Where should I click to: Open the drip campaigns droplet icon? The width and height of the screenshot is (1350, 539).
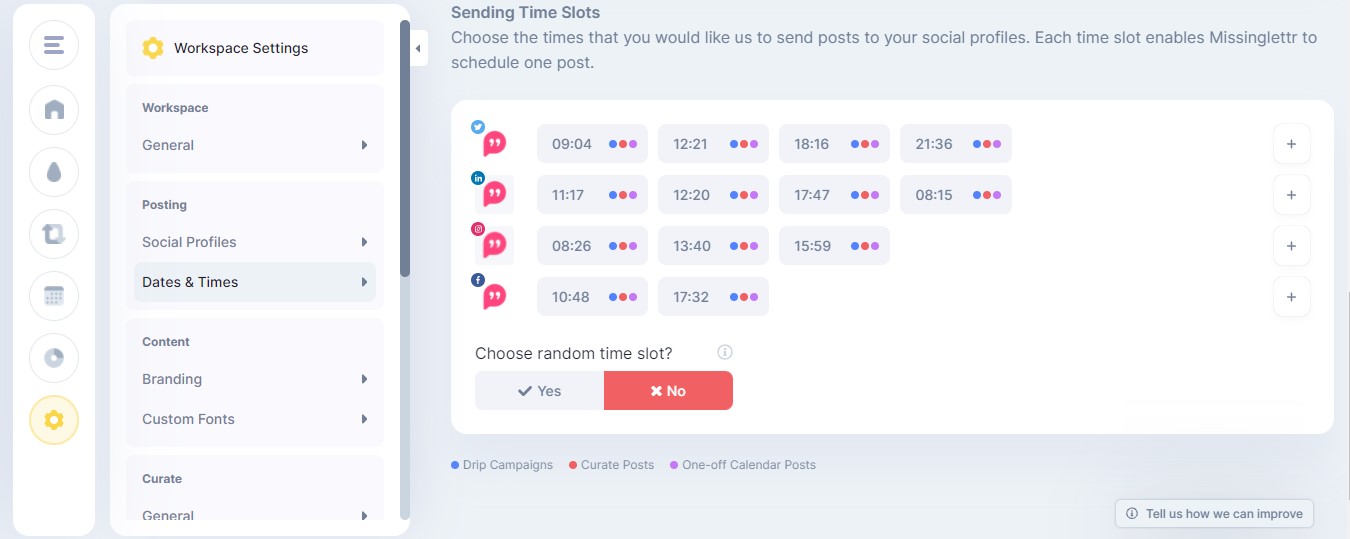54,172
